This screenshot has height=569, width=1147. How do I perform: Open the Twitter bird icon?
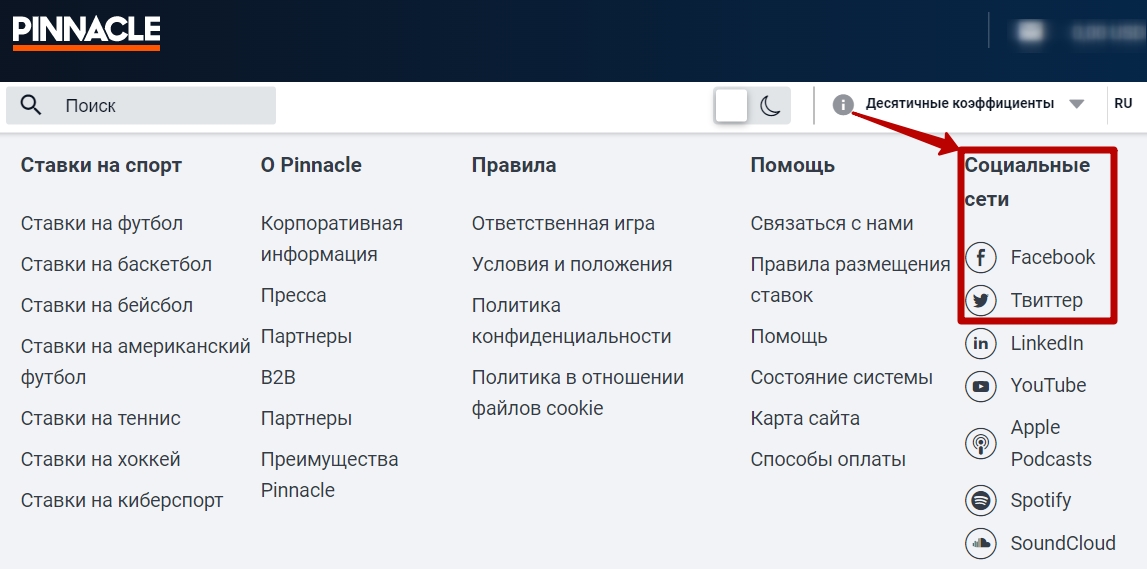pyautogui.click(x=981, y=301)
